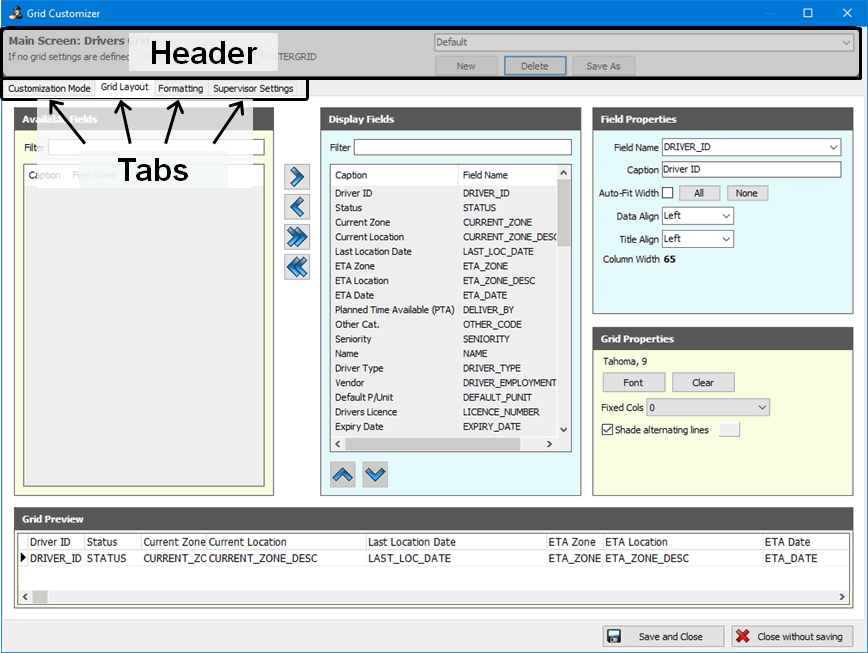
Task: Move selected field down with down arrow
Action: point(375,474)
